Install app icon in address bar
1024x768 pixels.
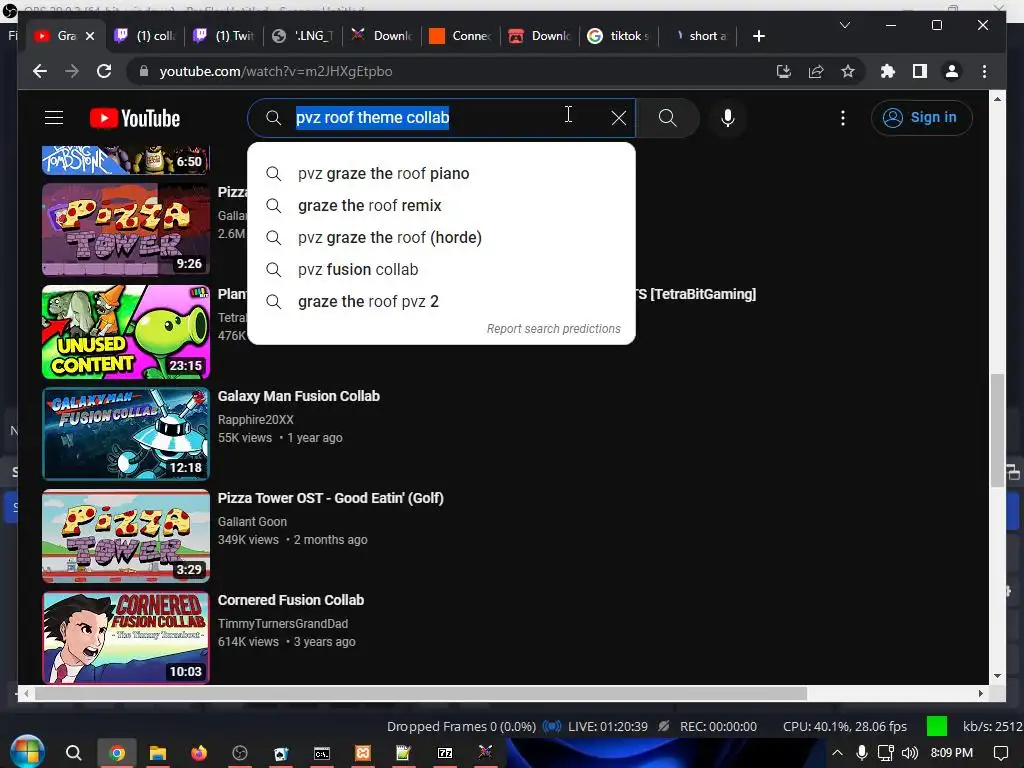tap(784, 71)
